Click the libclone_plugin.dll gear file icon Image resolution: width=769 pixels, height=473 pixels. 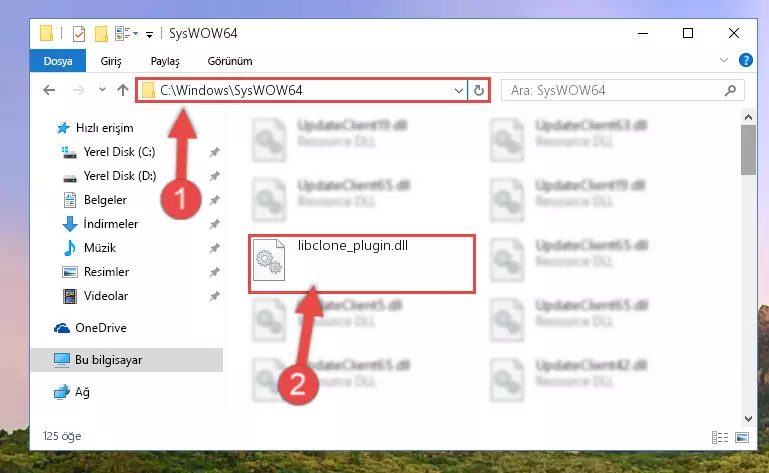click(x=269, y=260)
